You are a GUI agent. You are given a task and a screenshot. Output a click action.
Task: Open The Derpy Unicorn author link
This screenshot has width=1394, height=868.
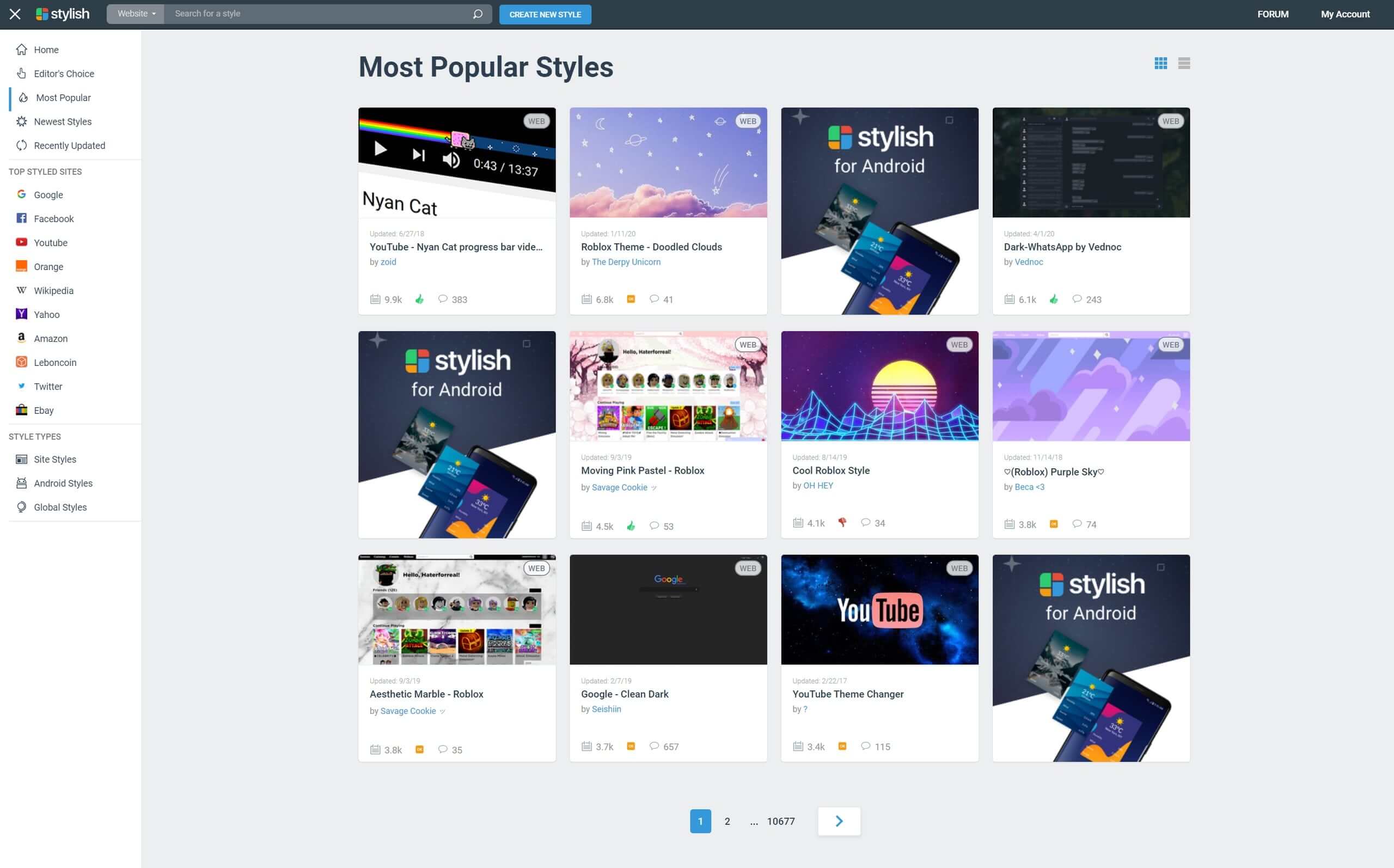626,262
